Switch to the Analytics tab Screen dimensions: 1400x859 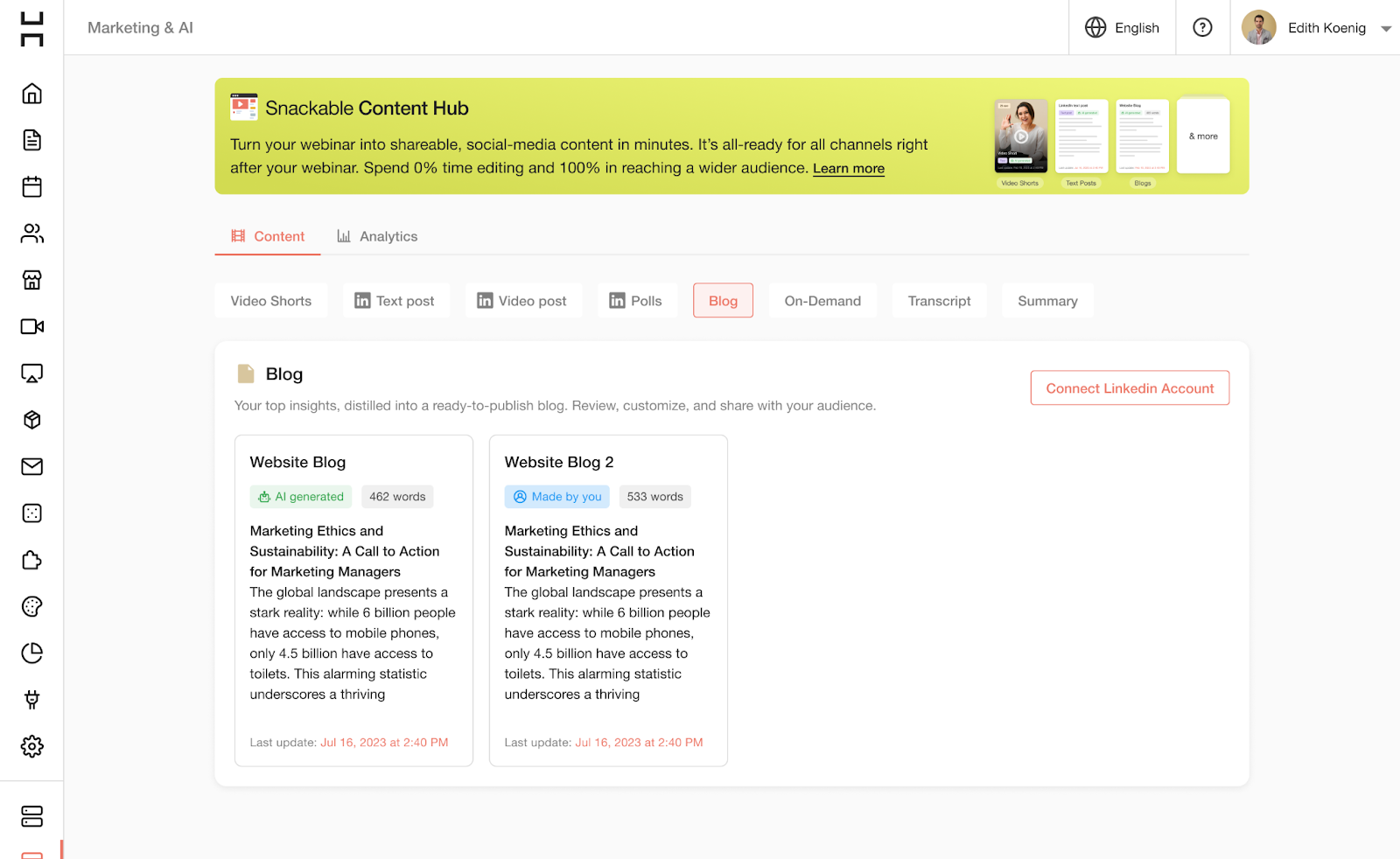(377, 236)
